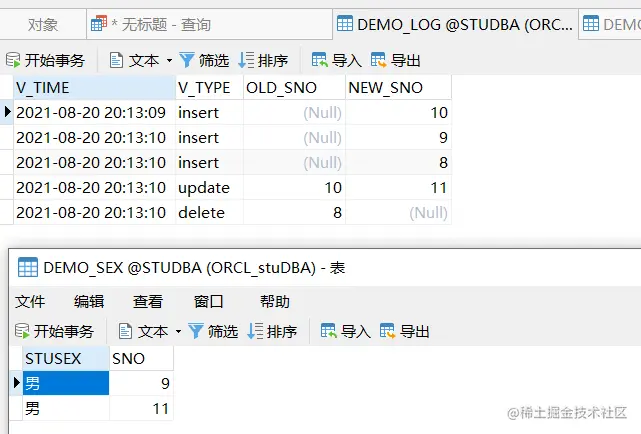Open Text dropdown arrow in DEMO_LOG toolbar
Image resolution: width=641 pixels, height=434 pixels.
point(169,60)
